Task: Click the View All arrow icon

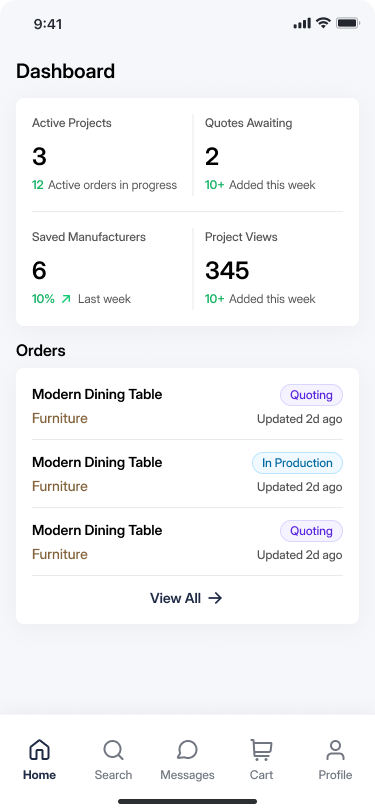Action: point(215,598)
